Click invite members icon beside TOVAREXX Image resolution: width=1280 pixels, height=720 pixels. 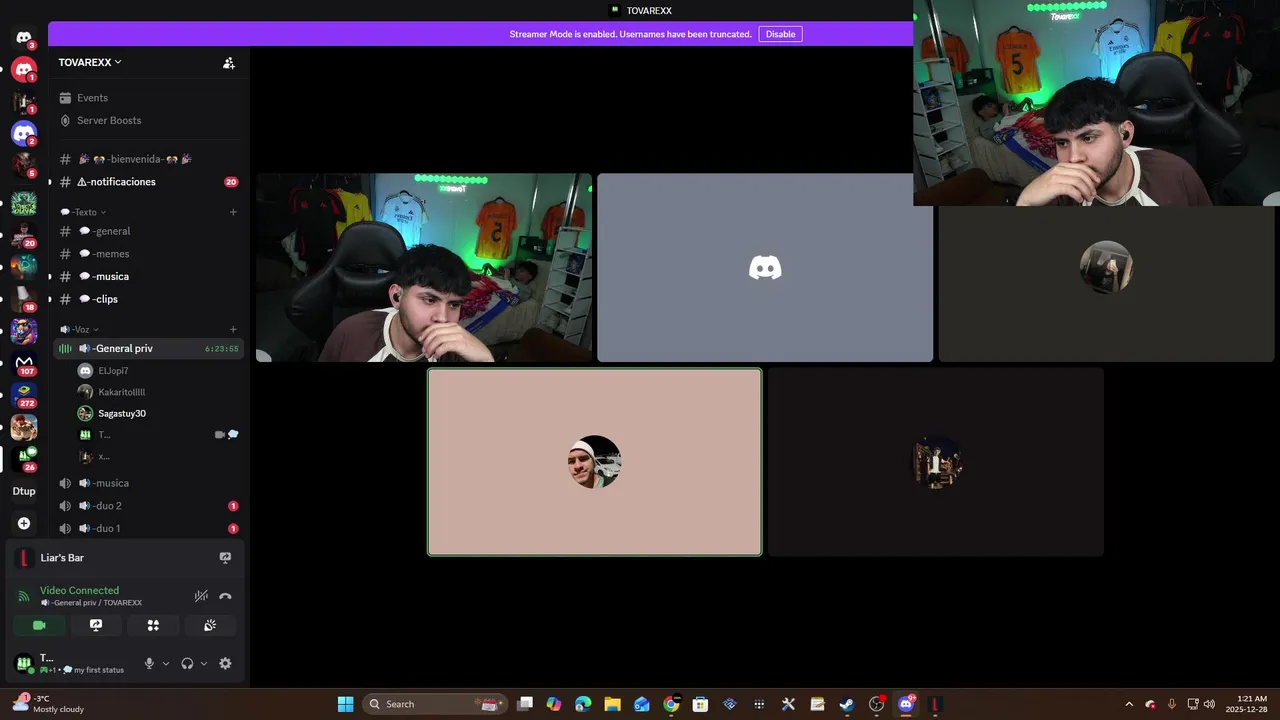coord(229,62)
